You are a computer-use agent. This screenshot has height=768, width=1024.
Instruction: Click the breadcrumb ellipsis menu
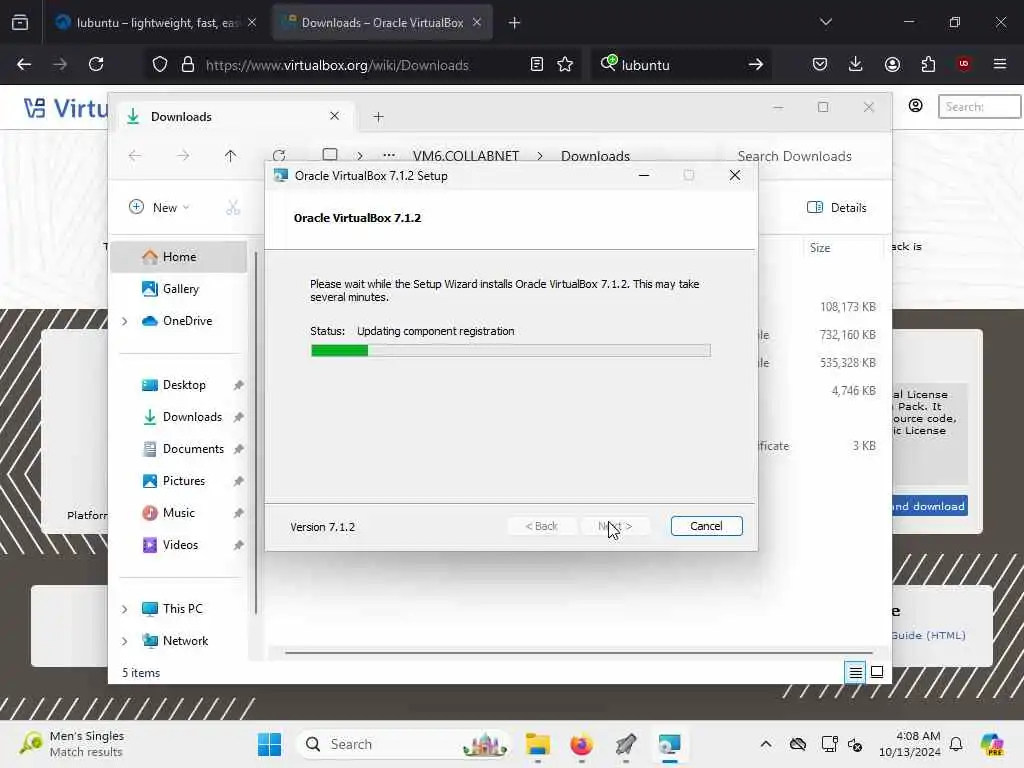tap(389, 155)
